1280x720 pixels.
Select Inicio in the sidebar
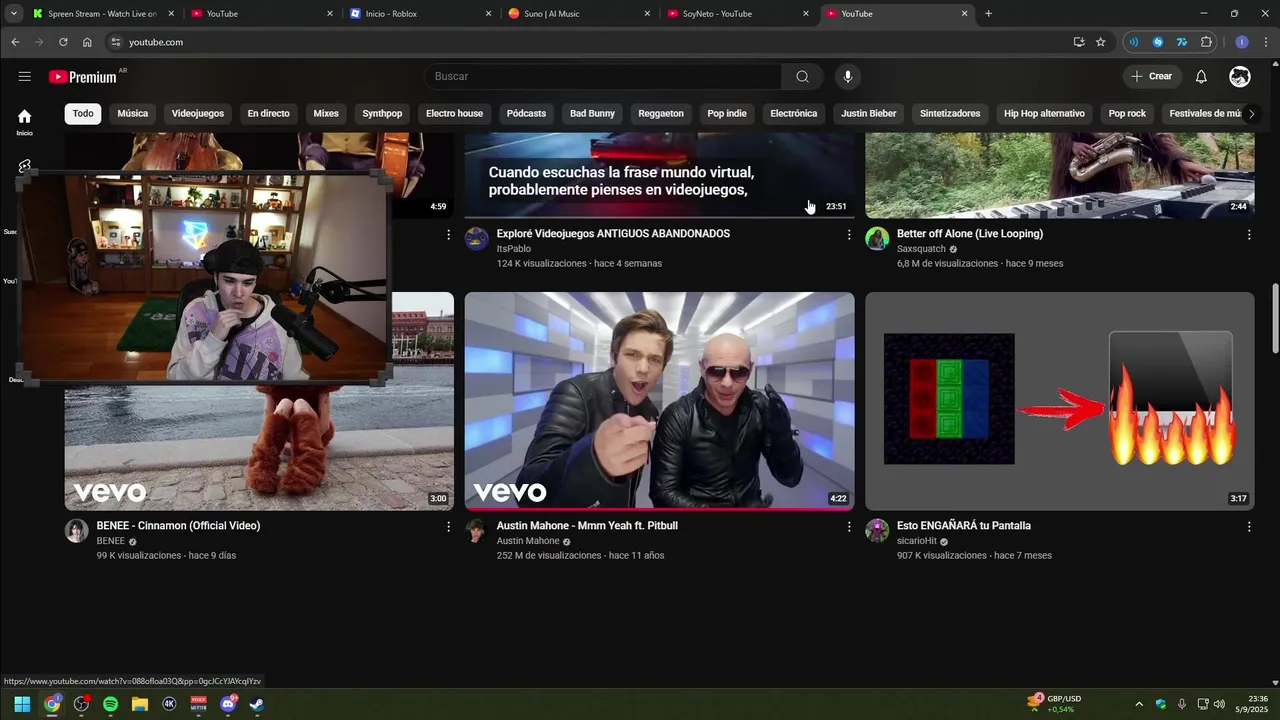(24, 122)
